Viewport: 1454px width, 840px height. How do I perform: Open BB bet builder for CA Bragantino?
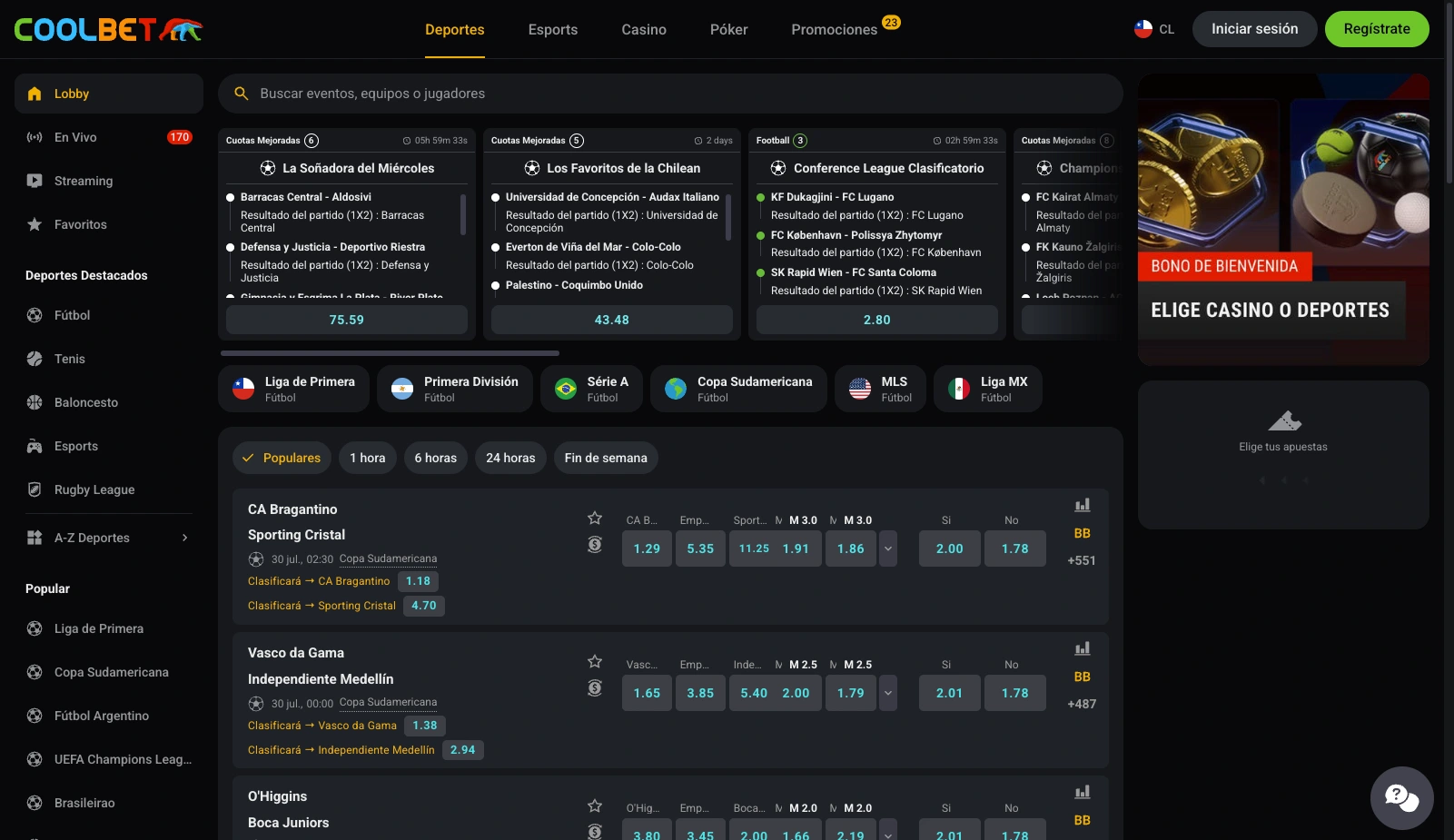pyautogui.click(x=1082, y=533)
